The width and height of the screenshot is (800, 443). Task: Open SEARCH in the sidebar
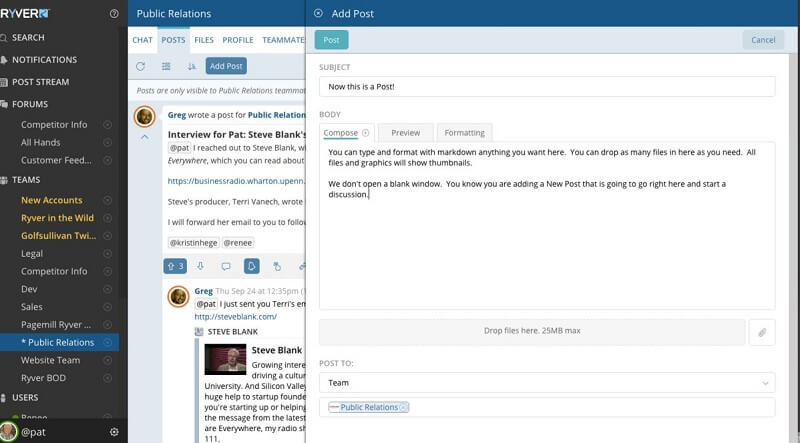(28, 37)
